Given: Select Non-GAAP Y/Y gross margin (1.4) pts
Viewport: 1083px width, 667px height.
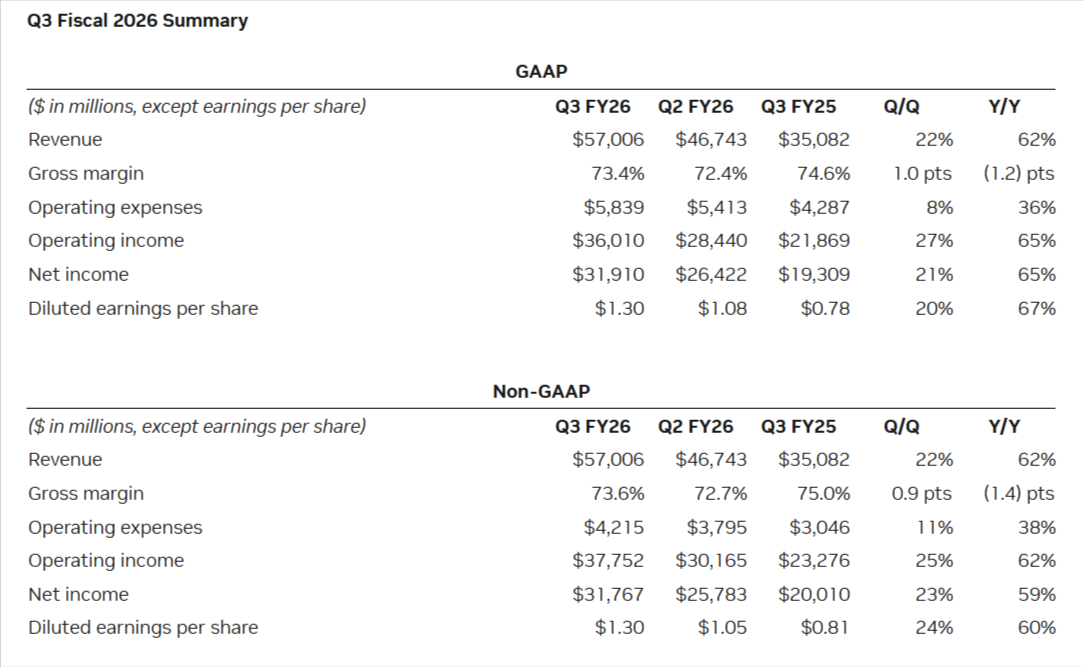Looking at the screenshot, I should tap(1018, 493).
